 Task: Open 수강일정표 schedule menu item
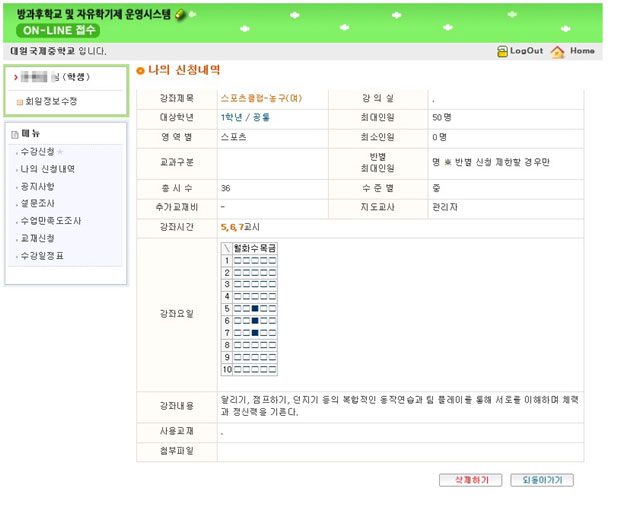click(41, 256)
